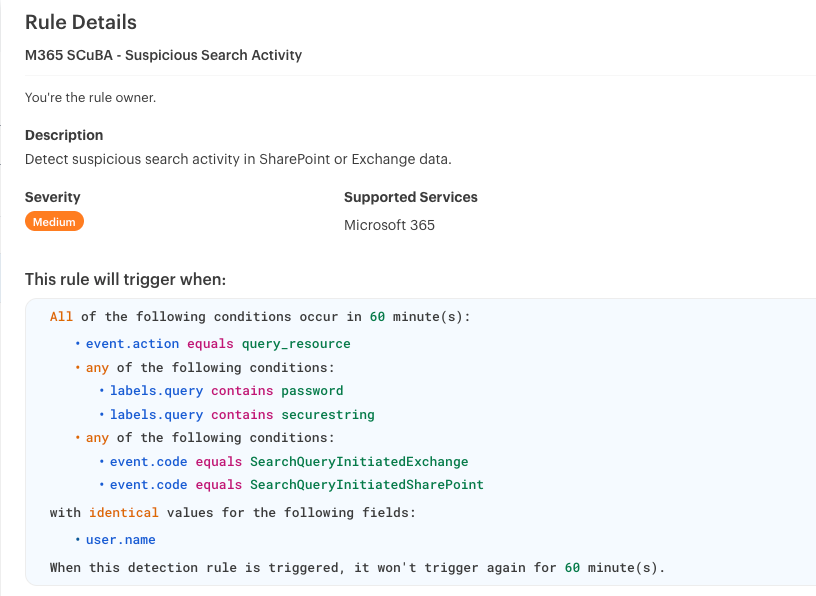This screenshot has height=596, width=816.
Task: Click the Rule Details heading
Action: (81, 22)
